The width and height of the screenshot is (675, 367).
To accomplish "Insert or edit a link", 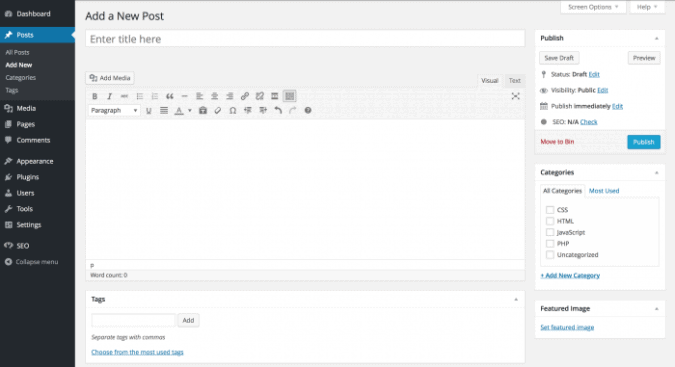I will click(245, 96).
